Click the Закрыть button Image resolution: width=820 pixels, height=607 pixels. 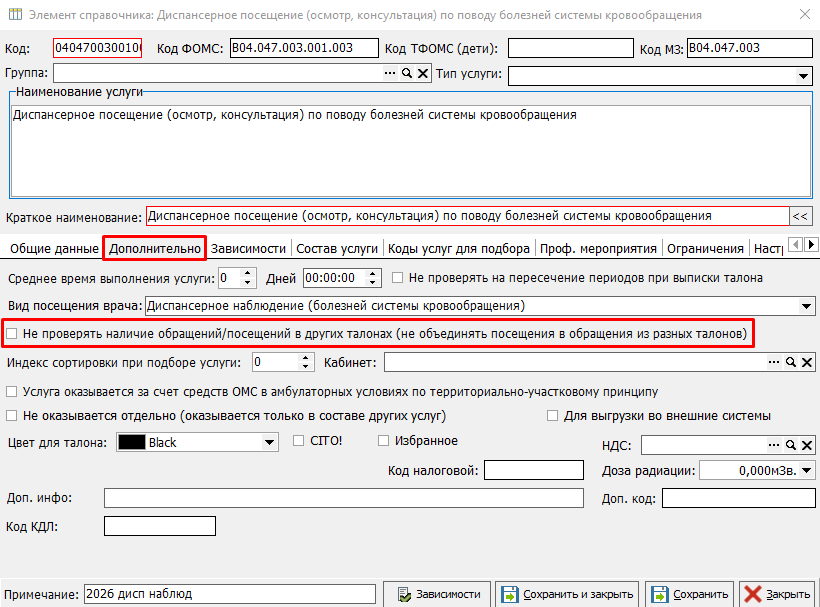click(778, 594)
